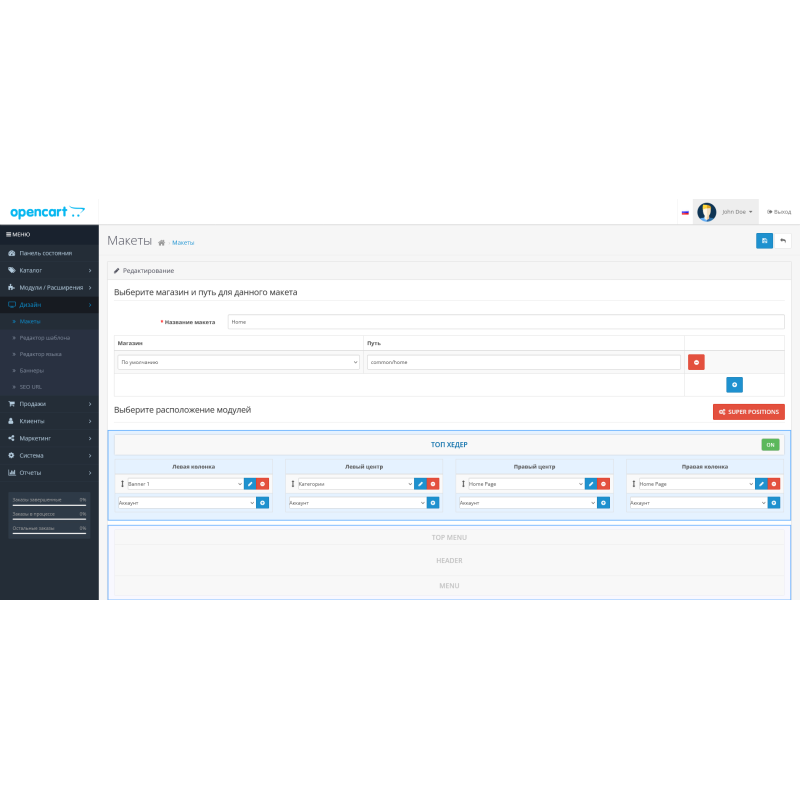Open Баннеры in the Дизайн submenu
The height and width of the screenshot is (800, 800).
tap(32, 370)
